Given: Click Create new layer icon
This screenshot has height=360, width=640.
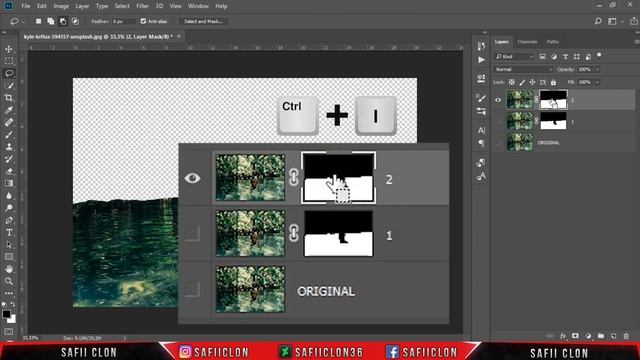Looking at the screenshot, I should 613,336.
